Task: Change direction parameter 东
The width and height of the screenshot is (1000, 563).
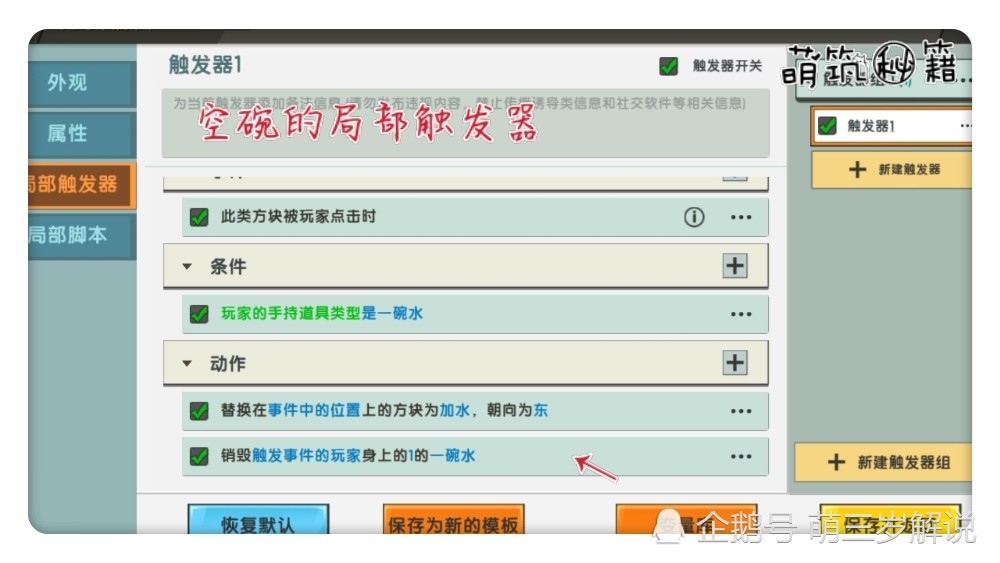Action: [540, 411]
